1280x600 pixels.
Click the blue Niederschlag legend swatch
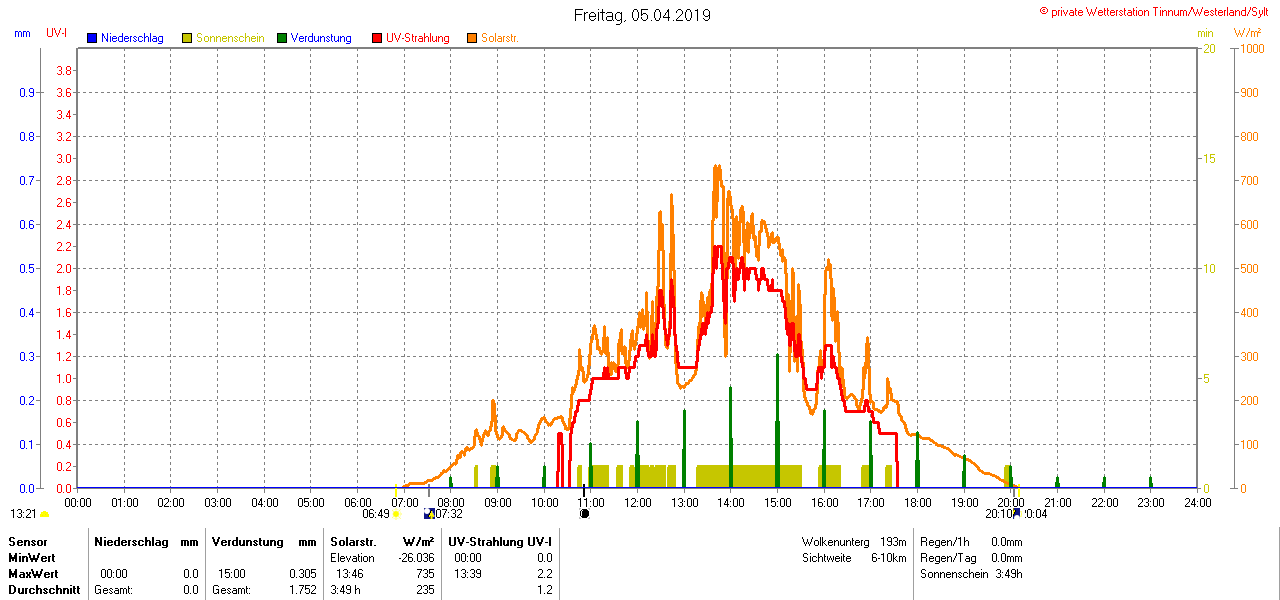tap(92, 38)
